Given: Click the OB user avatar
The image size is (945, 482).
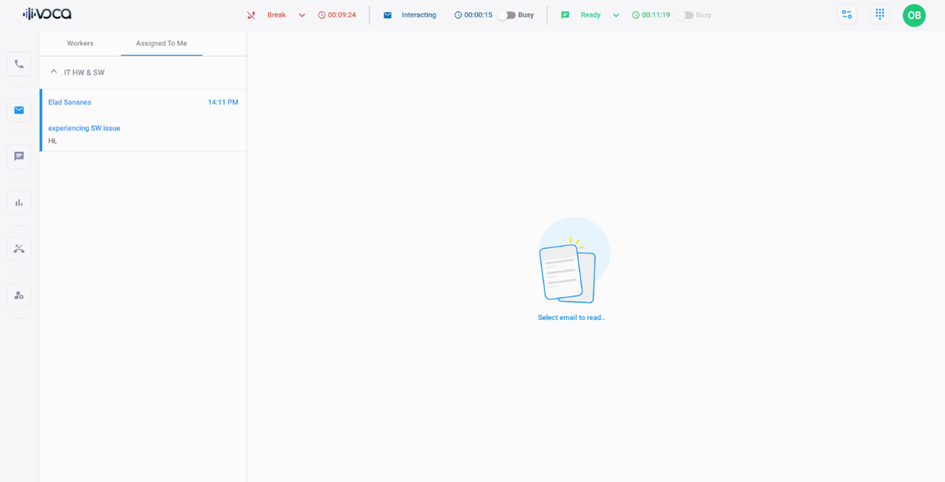Looking at the screenshot, I should click(x=914, y=15).
